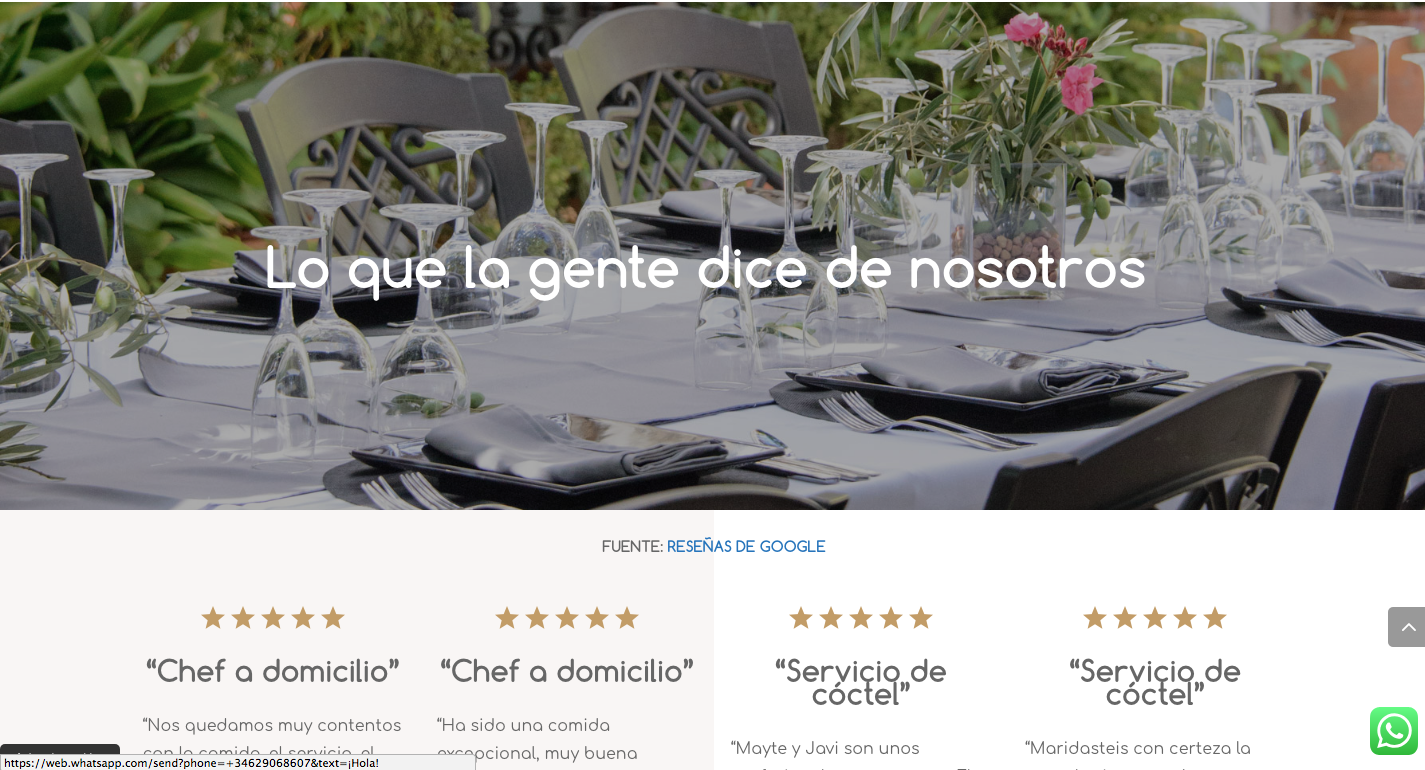Click the "Nos quedamos muy contentos" review text
1425x770 pixels.
click(272, 738)
